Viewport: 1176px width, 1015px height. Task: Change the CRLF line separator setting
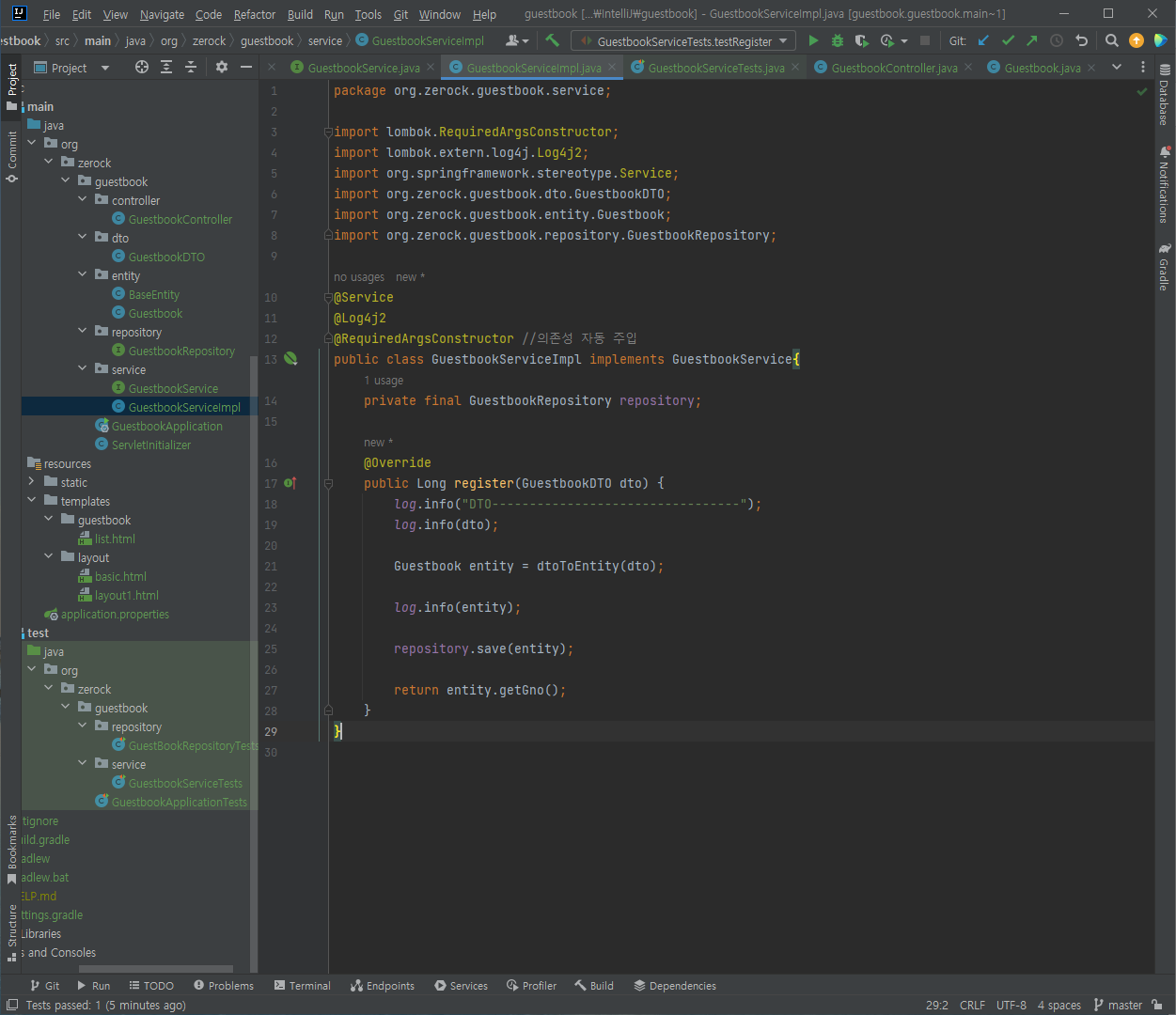tap(972, 1005)
